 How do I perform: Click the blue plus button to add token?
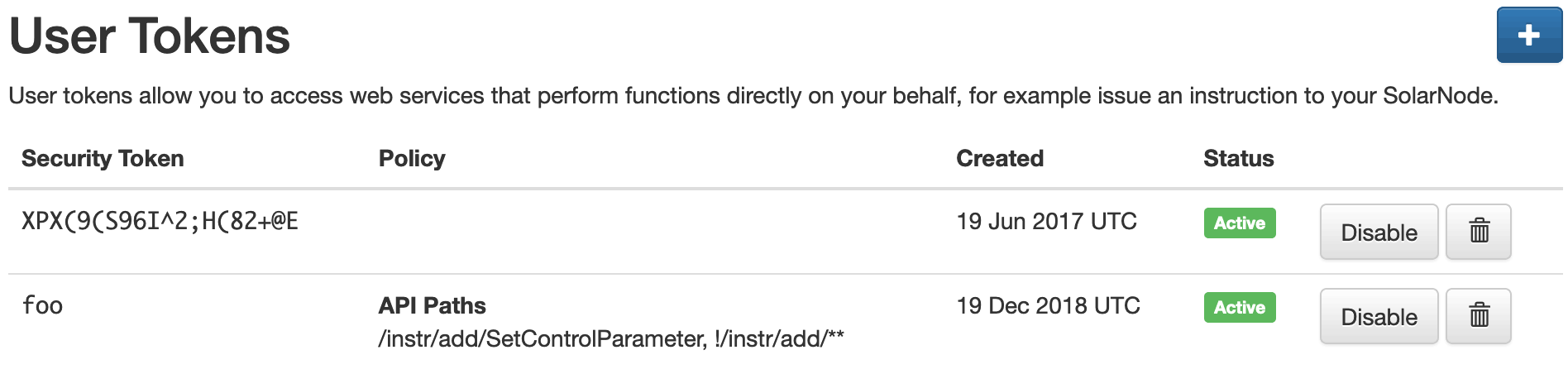point(1529,35)
